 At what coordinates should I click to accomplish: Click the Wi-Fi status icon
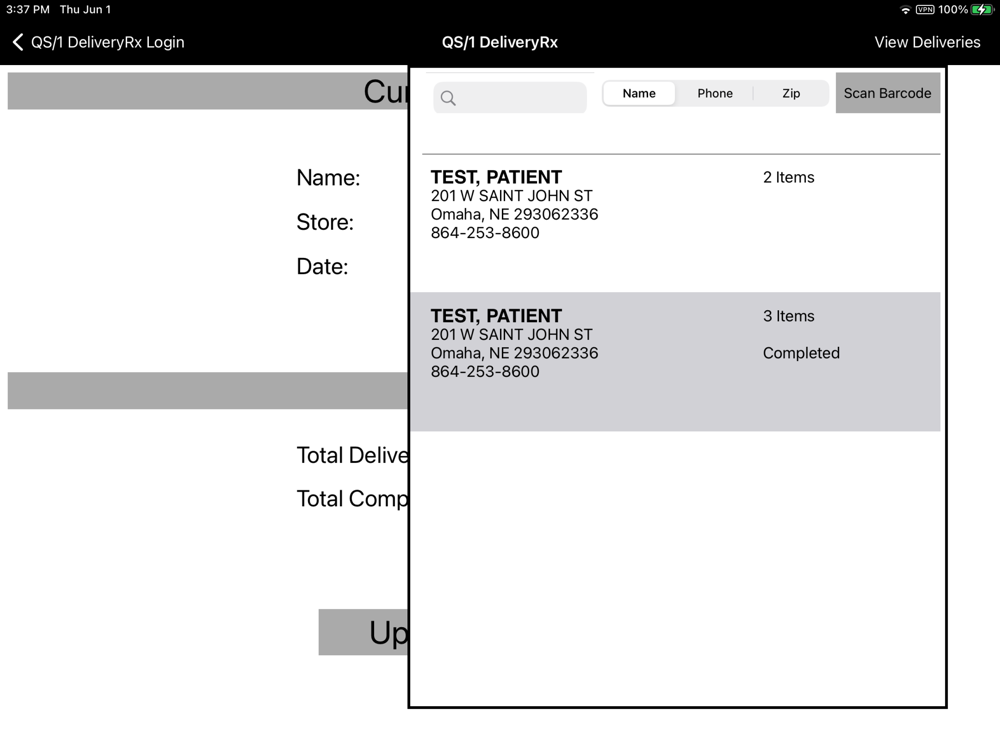[x=905, y=10]
